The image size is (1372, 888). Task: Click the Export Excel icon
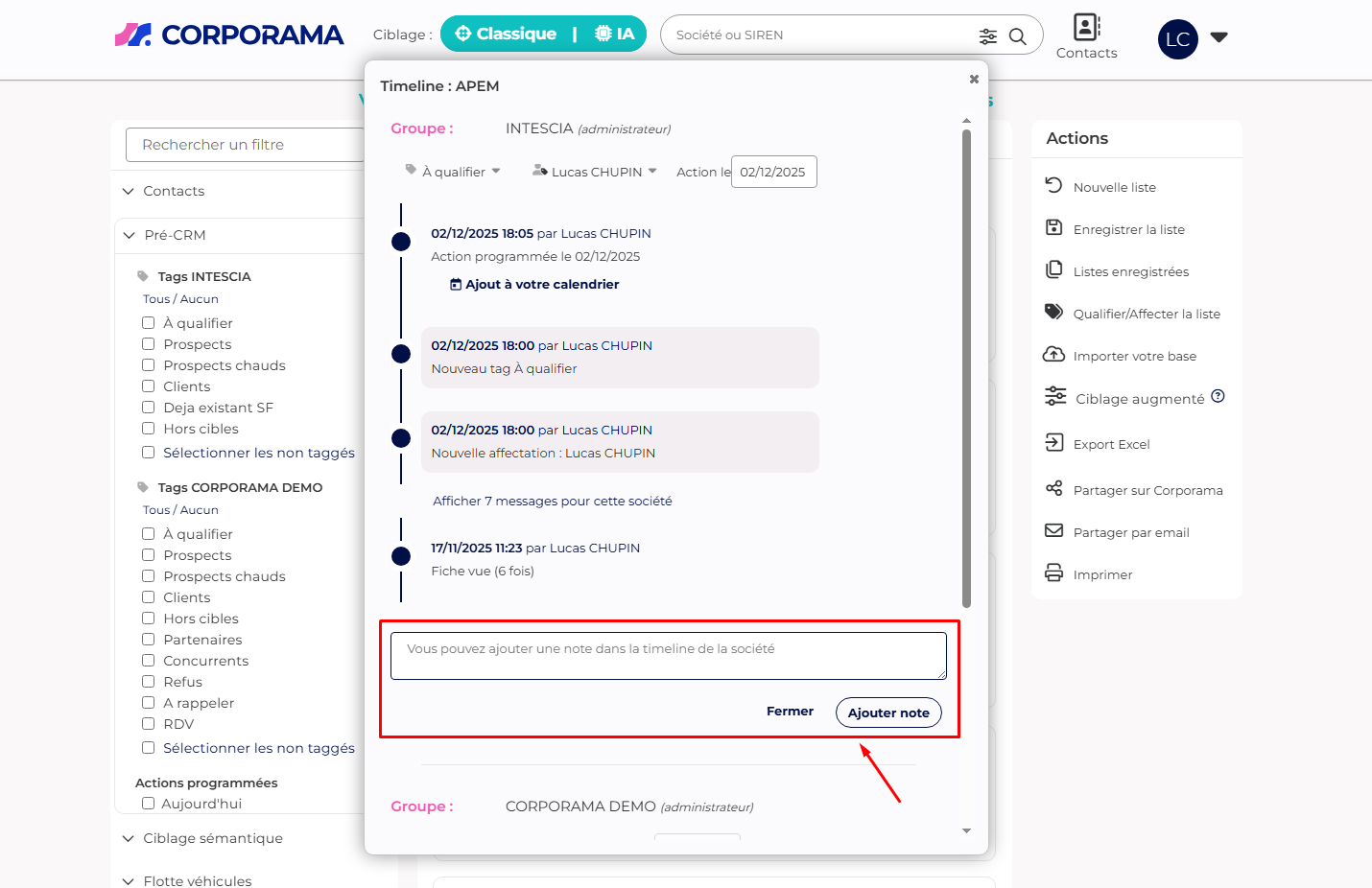[x=1053, y=442]
